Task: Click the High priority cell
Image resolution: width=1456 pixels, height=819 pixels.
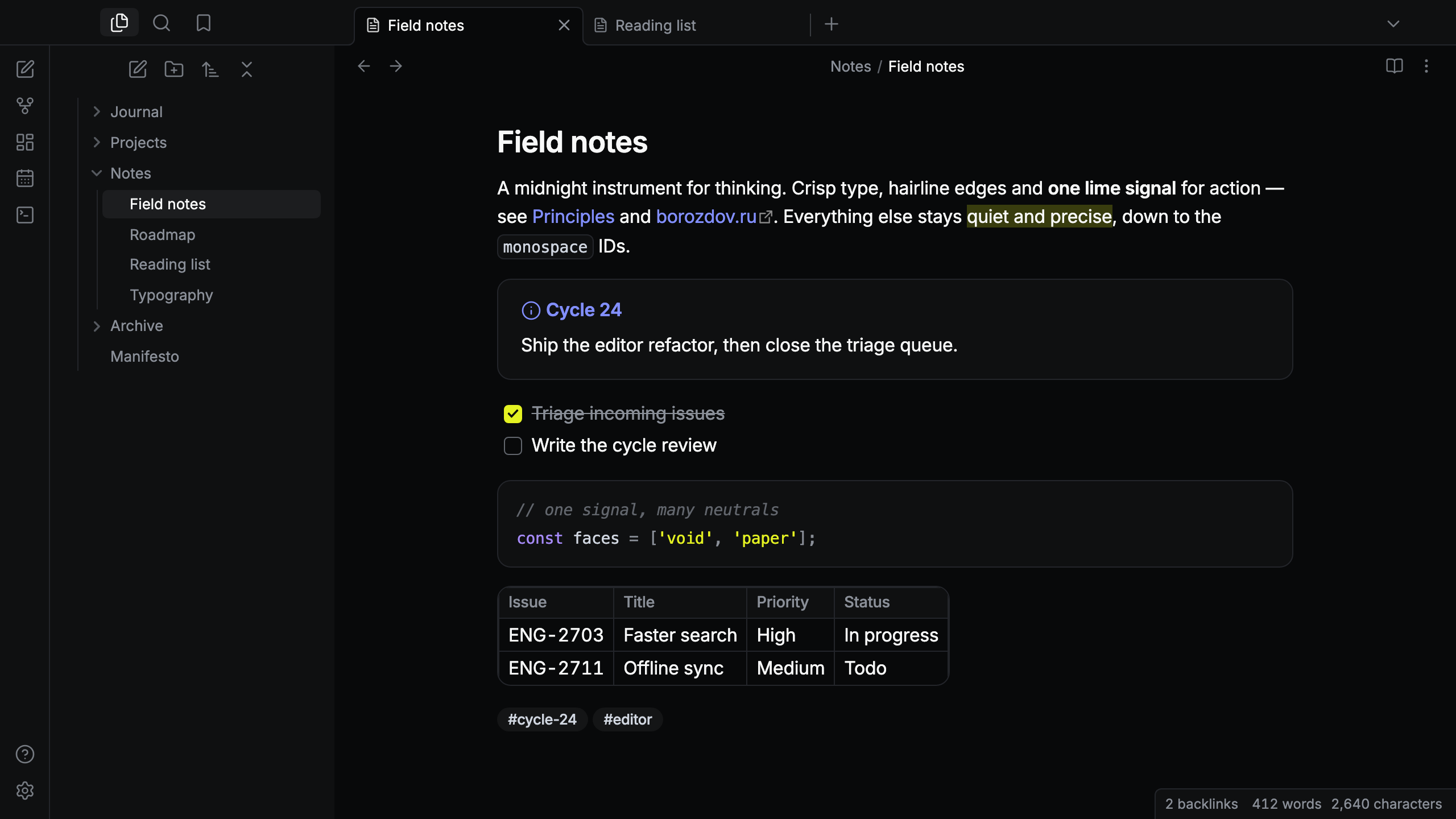Action: pyautogui.click(x=791, y=635)
